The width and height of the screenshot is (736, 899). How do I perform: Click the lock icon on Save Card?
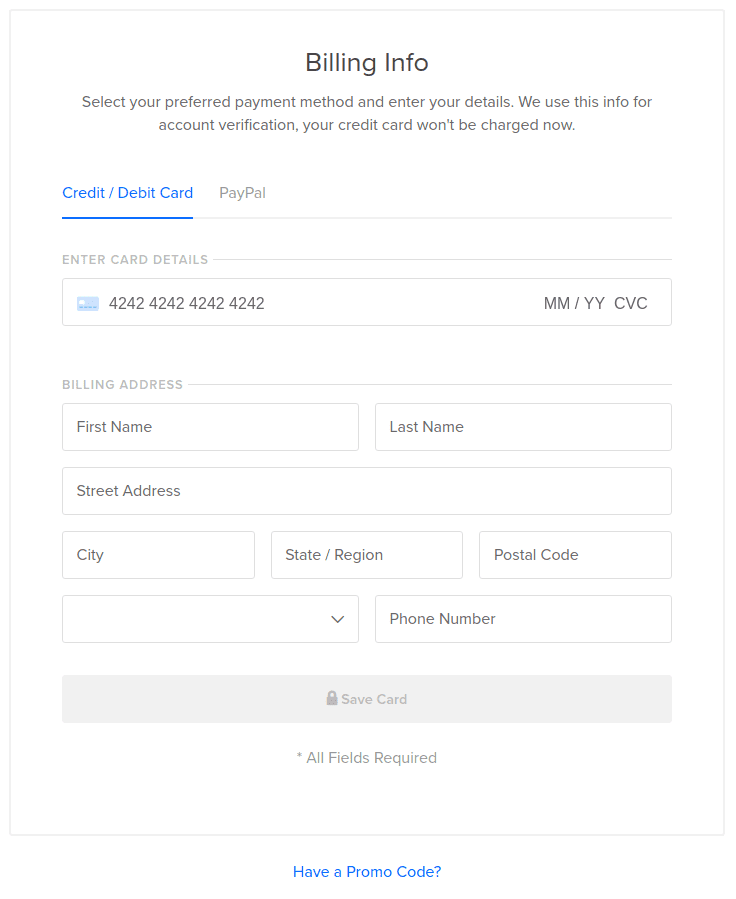pos(332,698)
